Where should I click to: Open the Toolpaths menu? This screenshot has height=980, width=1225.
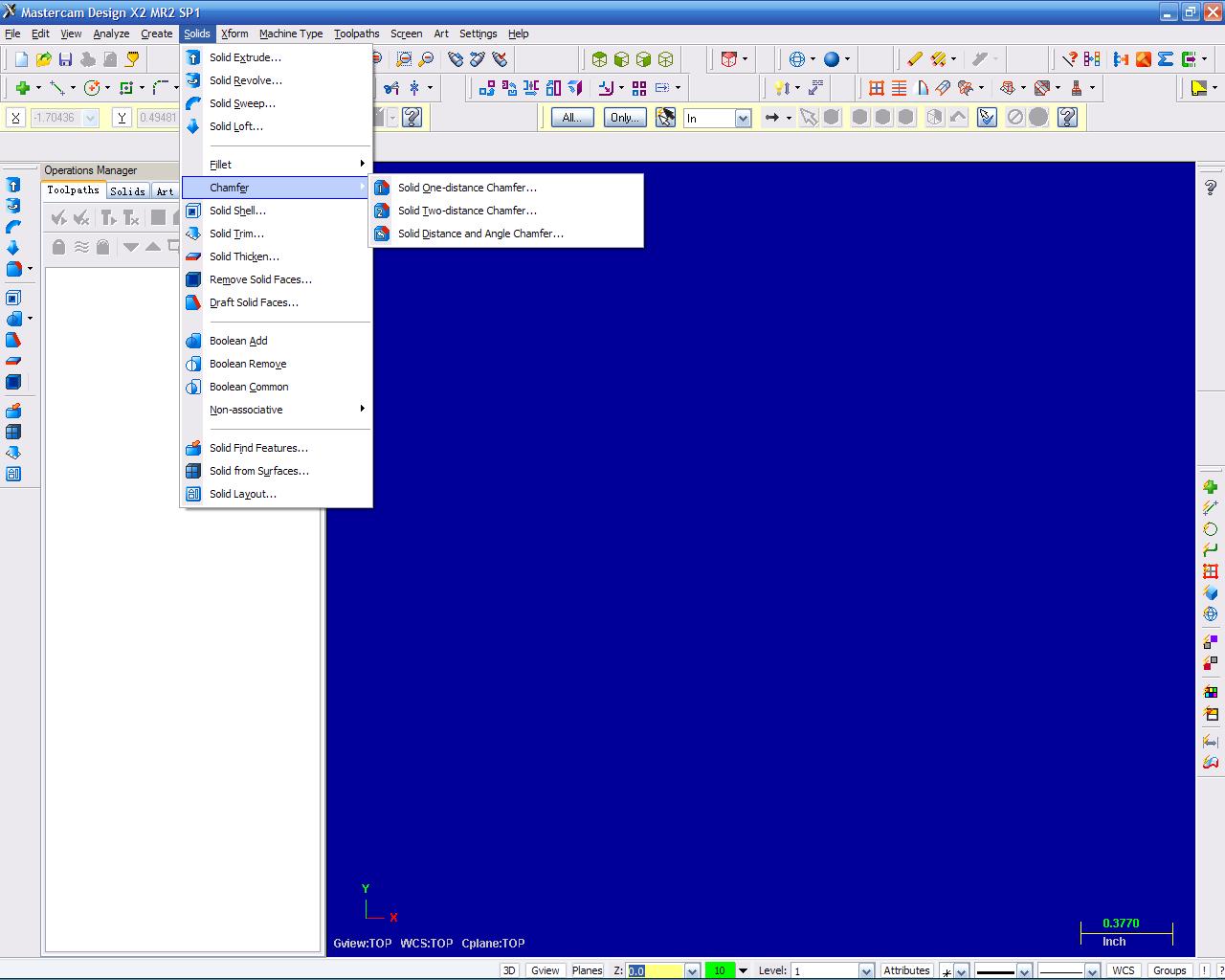356,33
